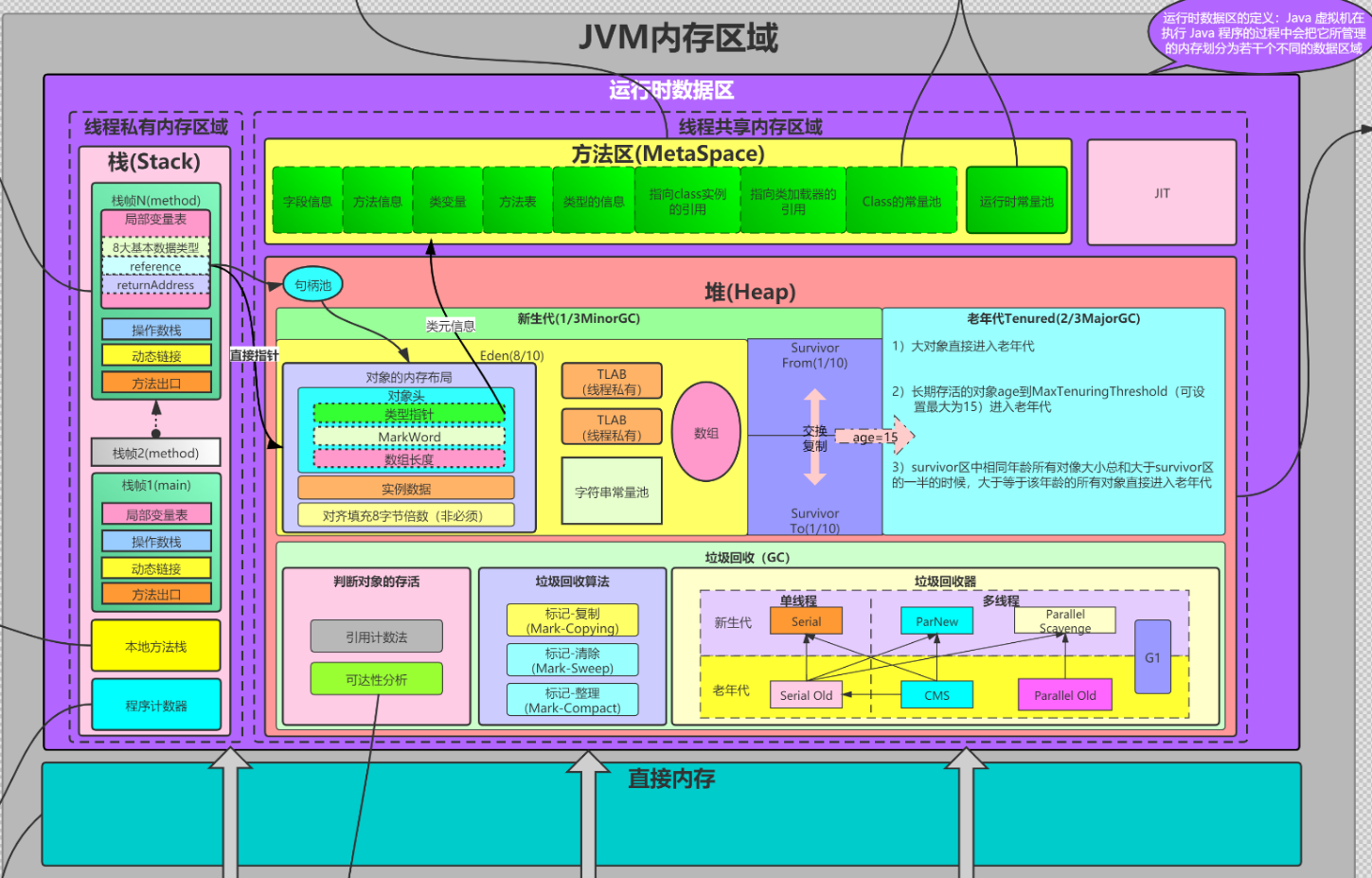The width and height of the screenshot is (1372, 878).
Task: Click the 垃圾回收（GC）heading
Action: tap(747, 557)
